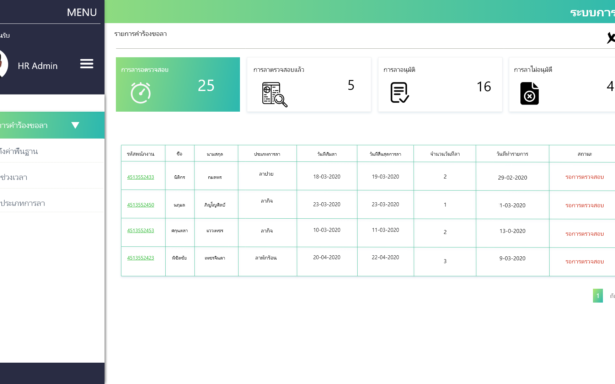Image resolution: width=615 pixels, height=384 pixels.
Task: Click the HR Admin user name
Action: [38, 66]
